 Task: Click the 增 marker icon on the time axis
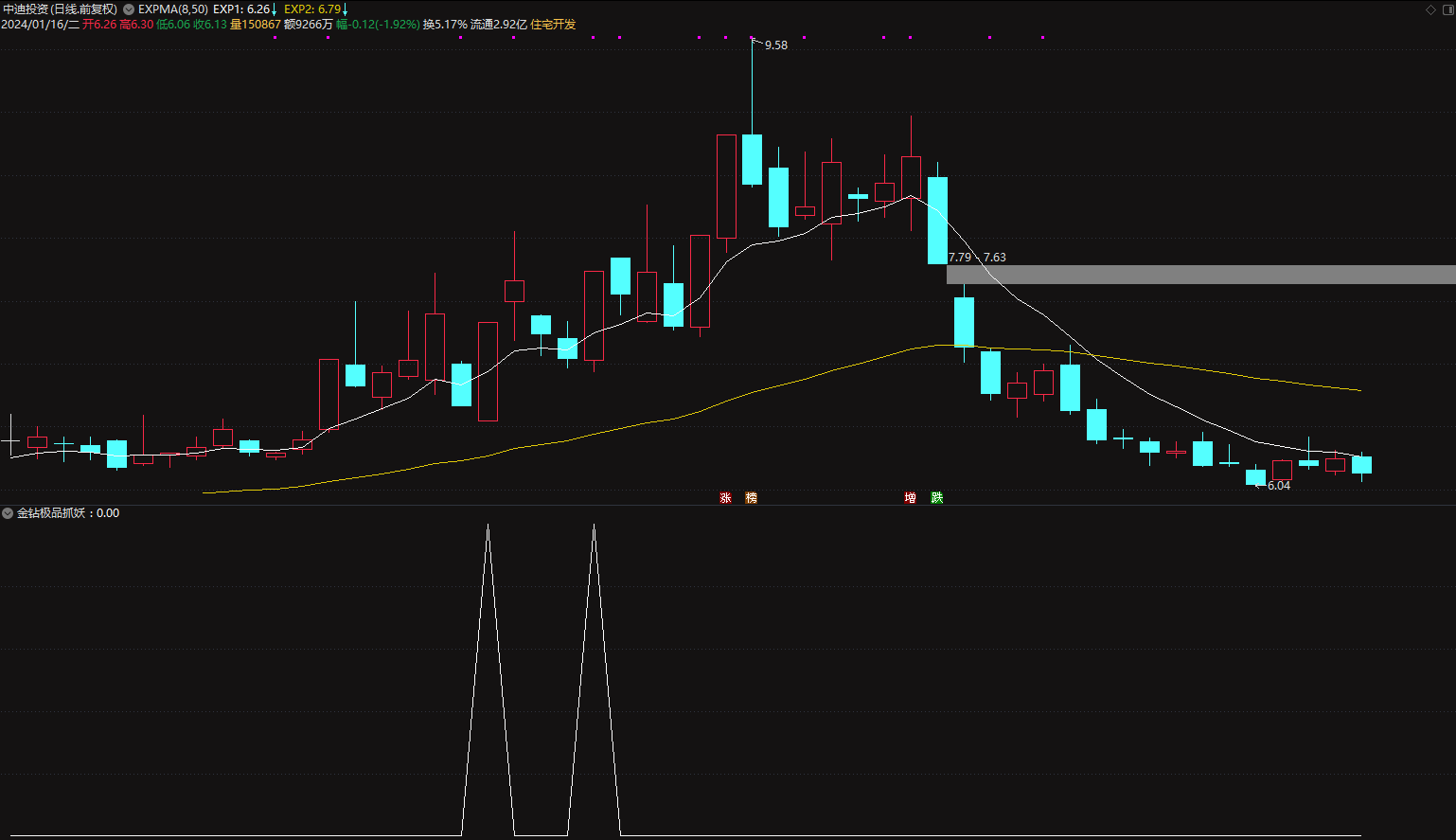[910, 498]
